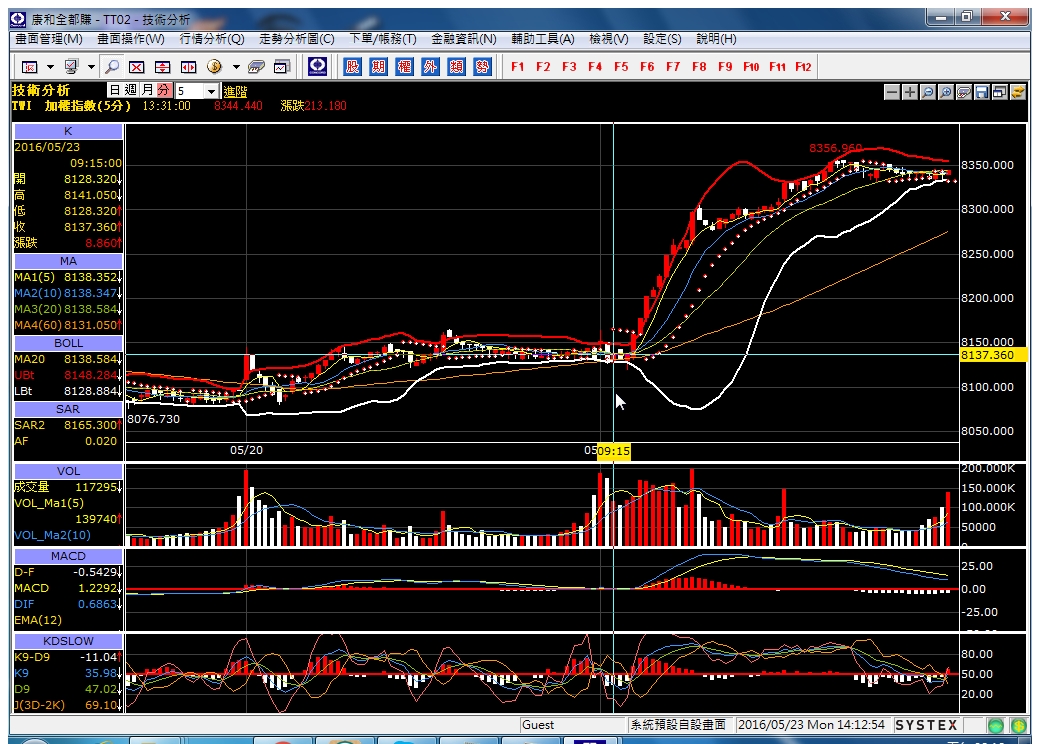Click the red X box toolbar icon

tap(137, 66)
